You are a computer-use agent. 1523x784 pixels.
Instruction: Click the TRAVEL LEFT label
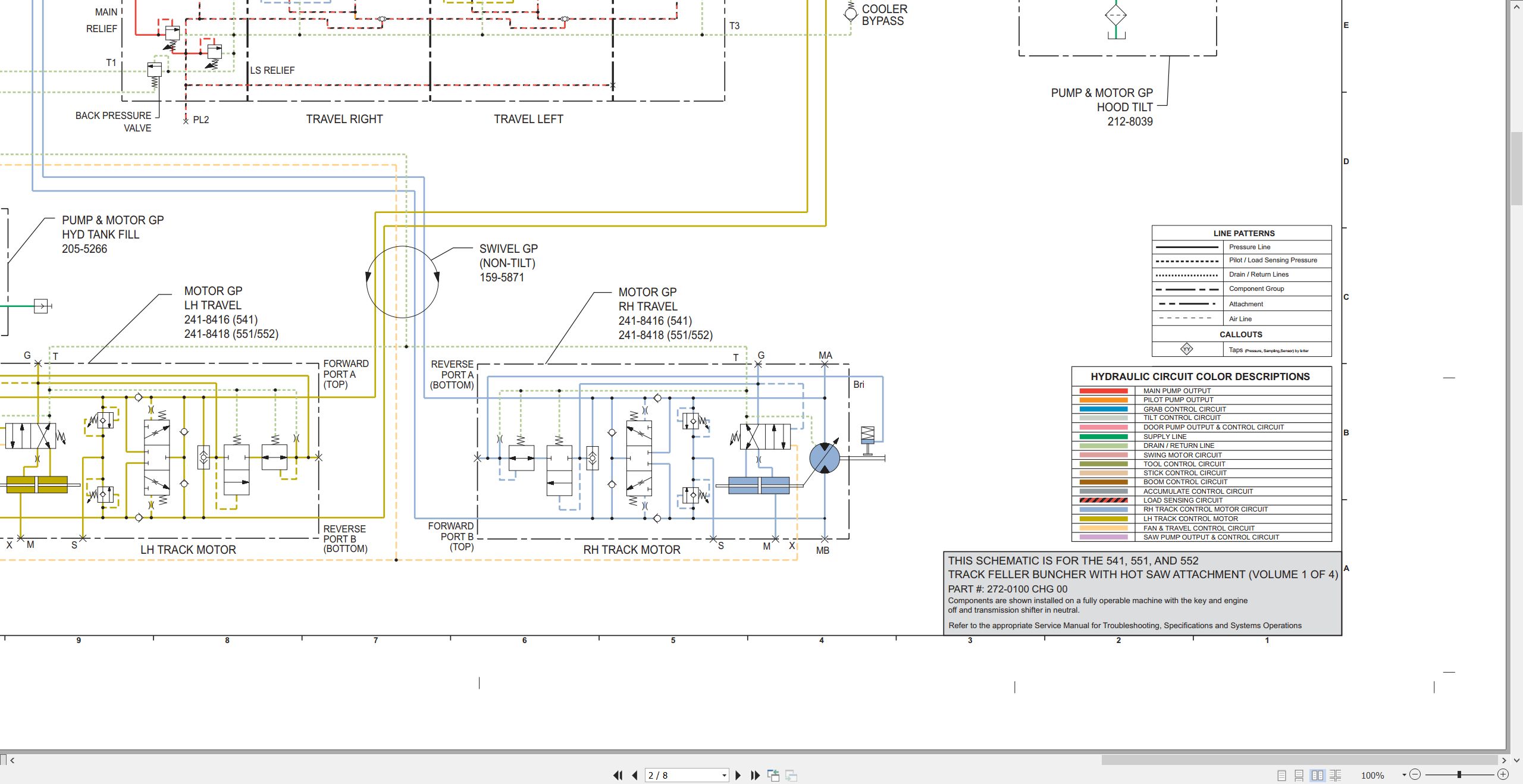point(528,119)
